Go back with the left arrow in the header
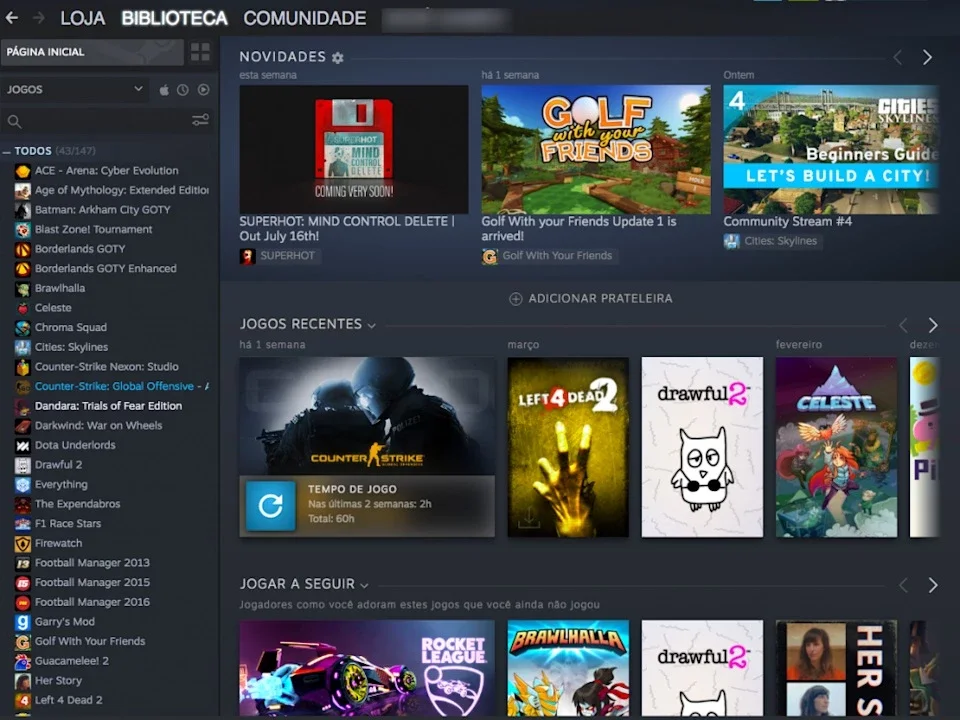 click(x=12, y=18)
